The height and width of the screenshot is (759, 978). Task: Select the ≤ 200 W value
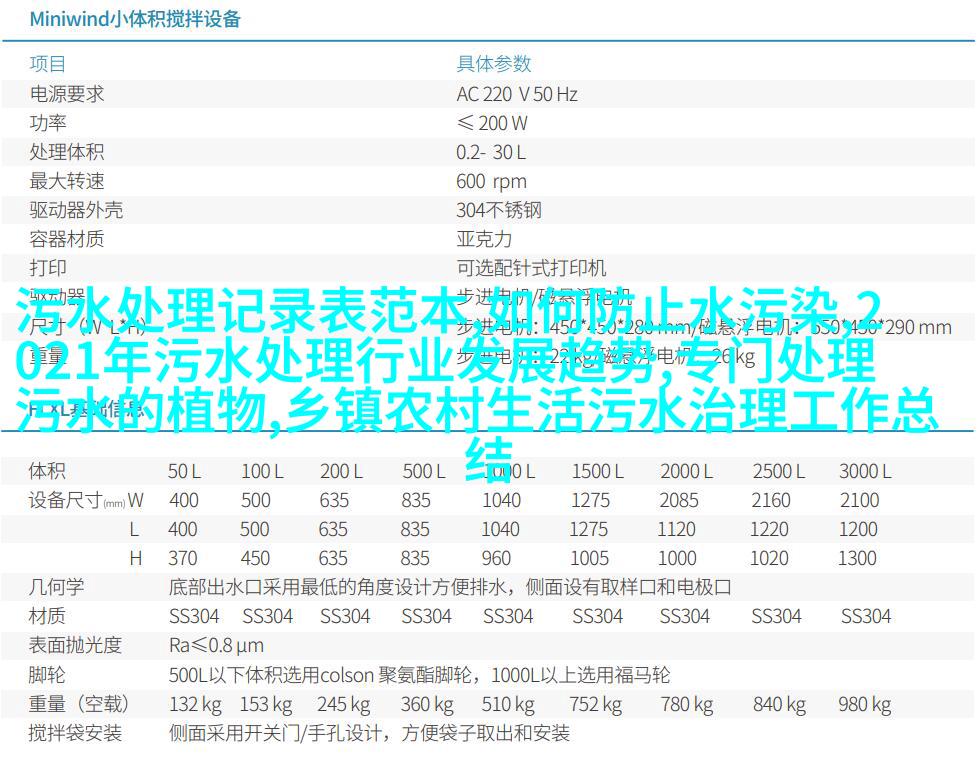[x=492, y=123]
